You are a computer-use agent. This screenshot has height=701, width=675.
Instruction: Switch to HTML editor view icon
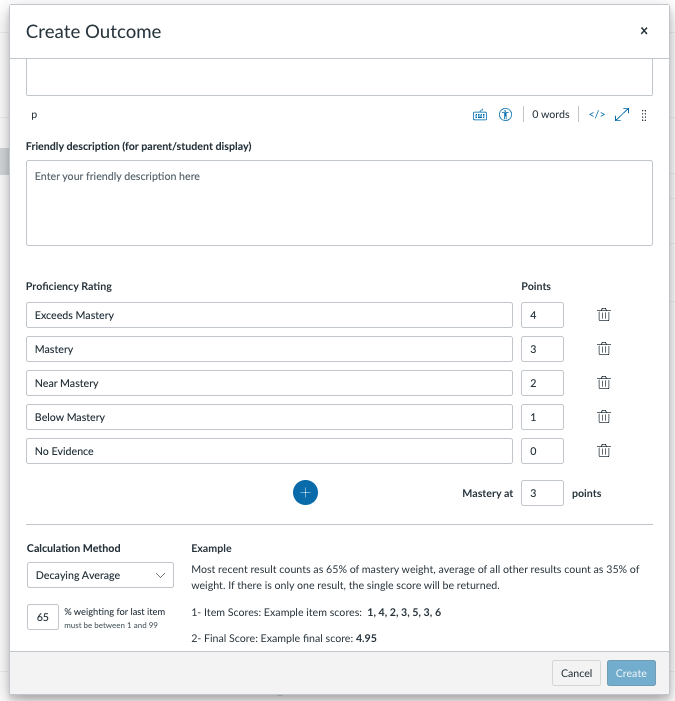pos(597,114)
